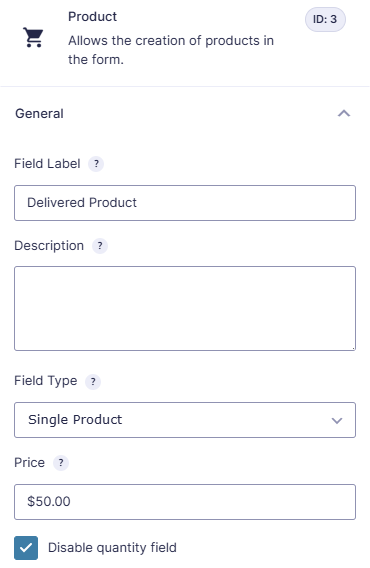Collapse the General section chevron

click(x=344, y=113)
